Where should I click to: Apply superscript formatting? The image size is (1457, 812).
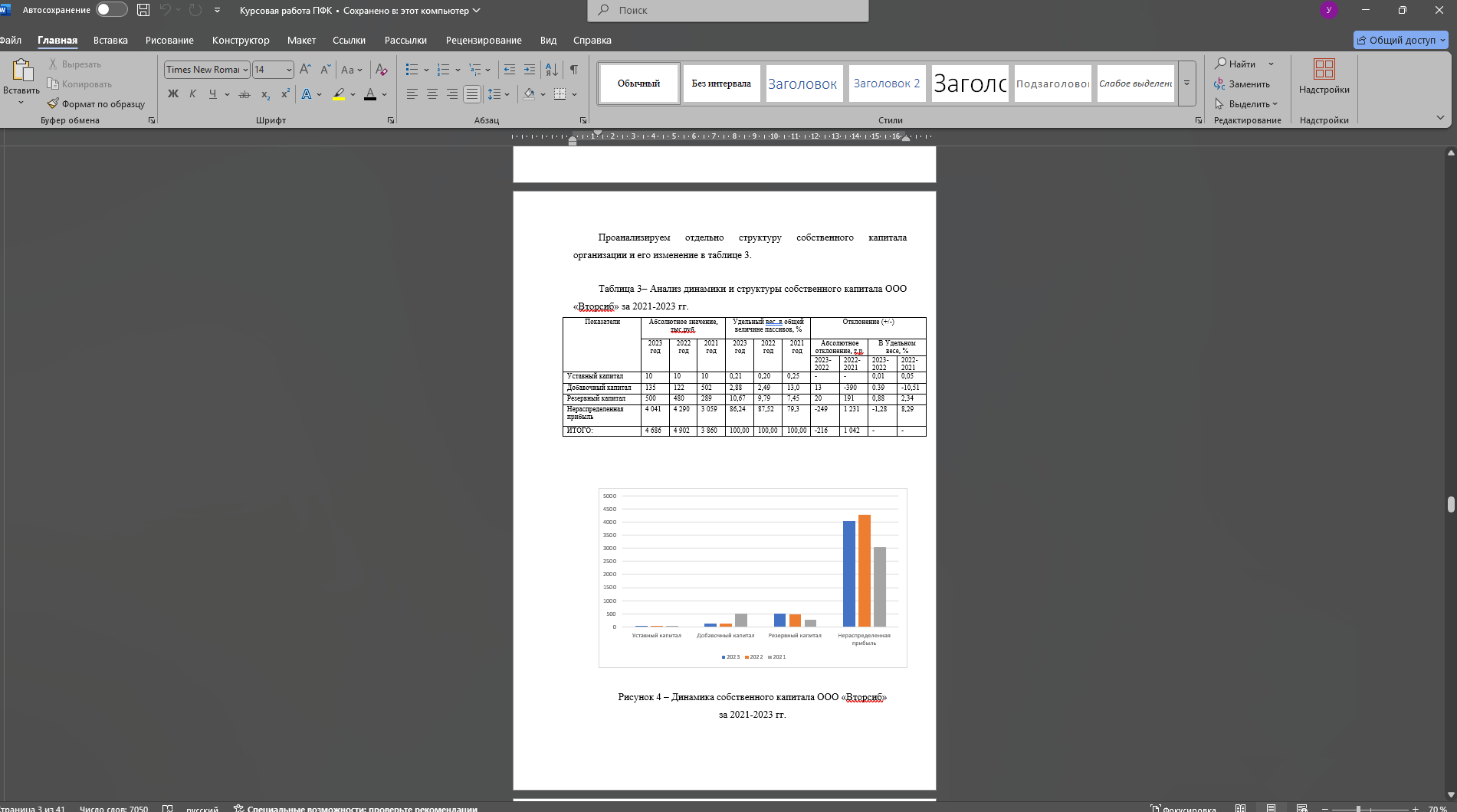point(285,94)
